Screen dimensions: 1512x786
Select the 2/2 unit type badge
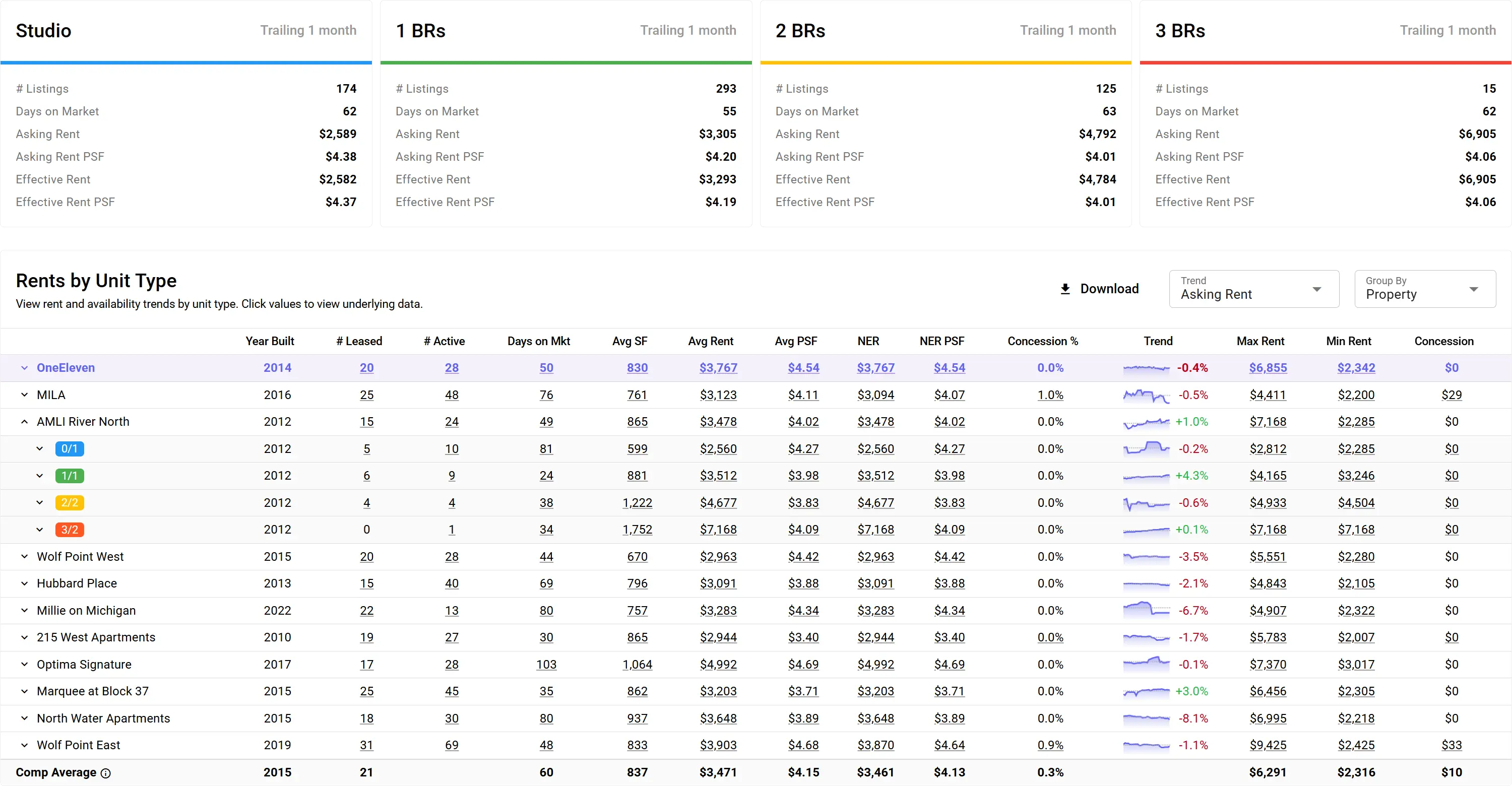coord(70,503)
